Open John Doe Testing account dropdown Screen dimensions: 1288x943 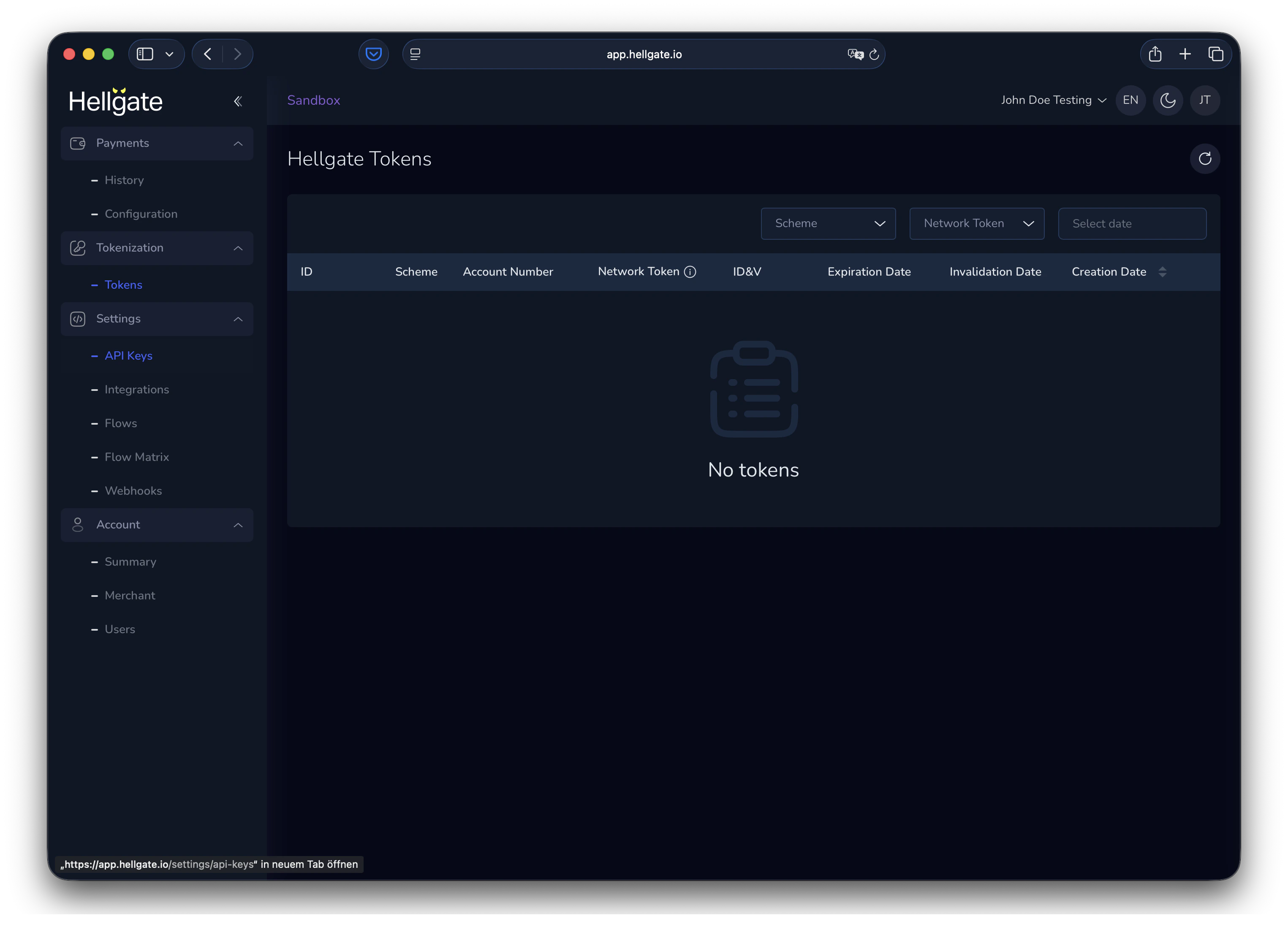click(1054, 100)
